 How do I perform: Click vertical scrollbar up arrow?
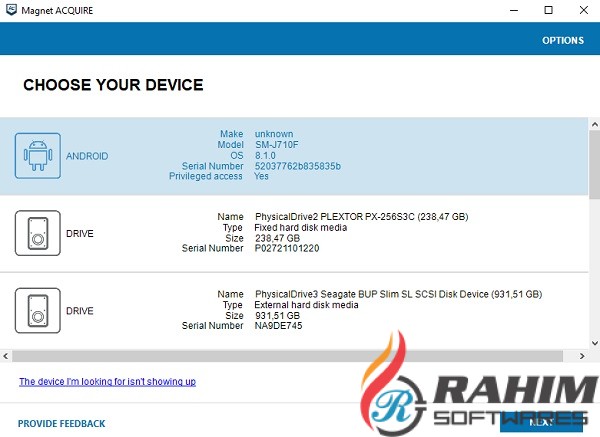coord(595,124)
